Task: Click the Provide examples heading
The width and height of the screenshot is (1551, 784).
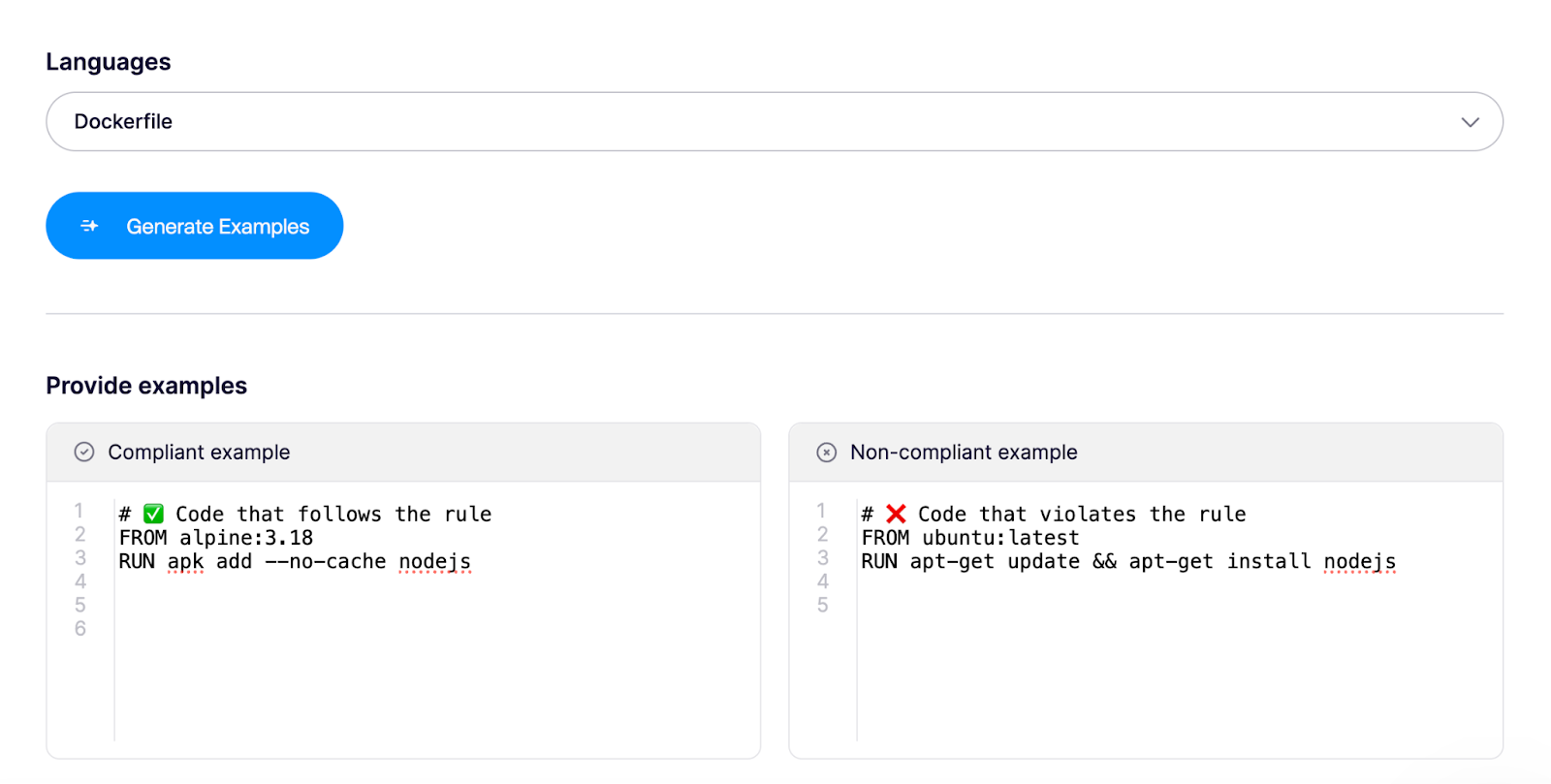Action: (x=146, y=386)
